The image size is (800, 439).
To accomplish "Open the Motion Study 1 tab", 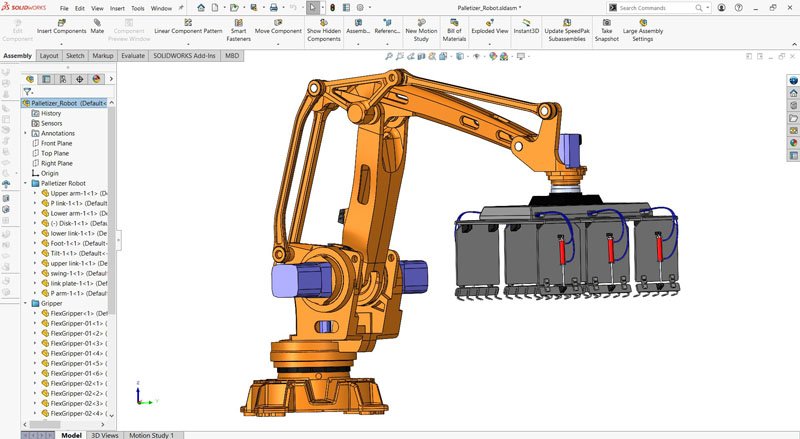I will [151, 435].
